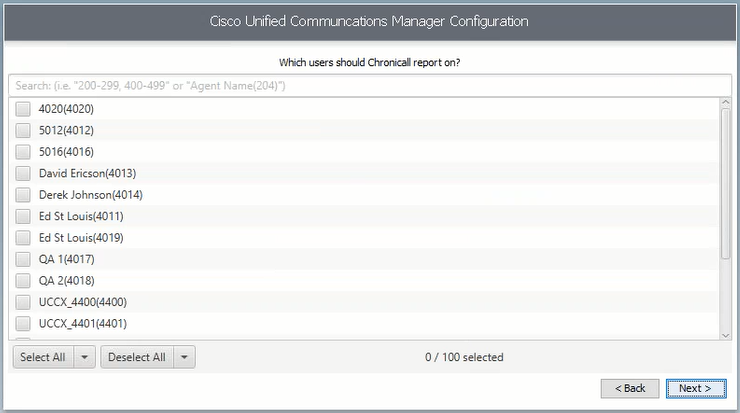The height and width of the screenshot is (413, 740).
Task: Go back with the < Back button
Action: 630,388
